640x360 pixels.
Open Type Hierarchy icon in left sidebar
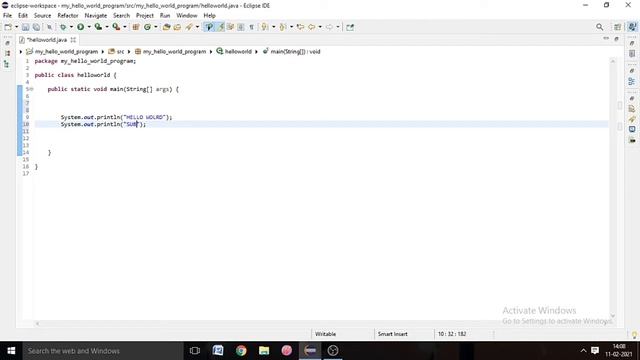7,64
